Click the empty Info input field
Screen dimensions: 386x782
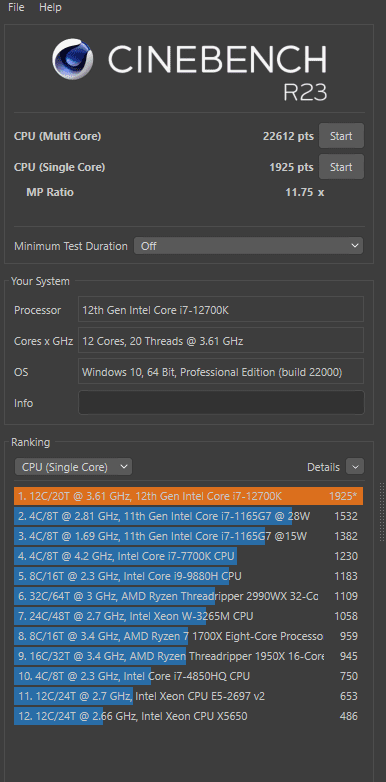pos(221,403)
